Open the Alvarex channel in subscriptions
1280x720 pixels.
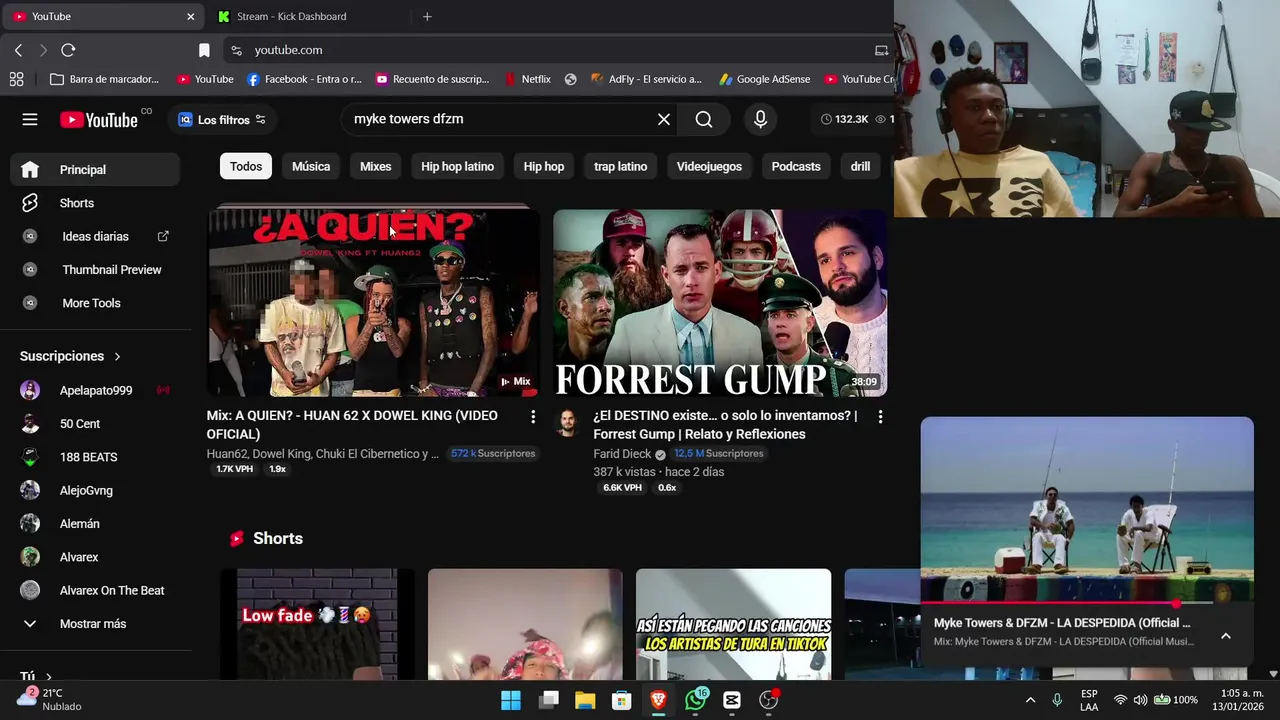pos(95,557)
